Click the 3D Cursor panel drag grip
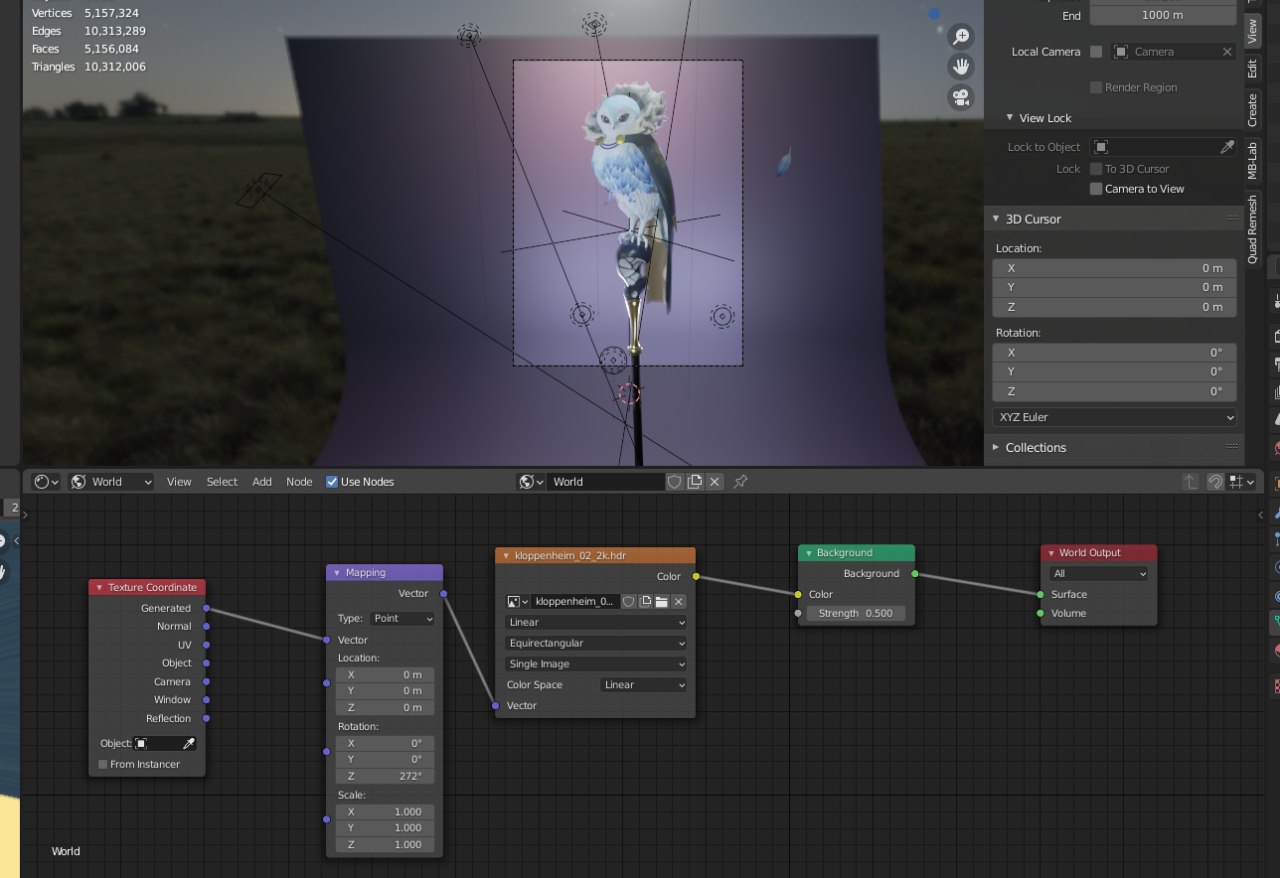The height and width of the screenshot is (878, 1280). tap(1232, 219)
